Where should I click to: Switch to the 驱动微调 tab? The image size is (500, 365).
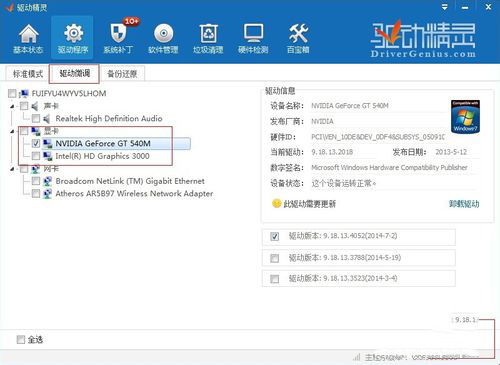(x=75, y=73)
